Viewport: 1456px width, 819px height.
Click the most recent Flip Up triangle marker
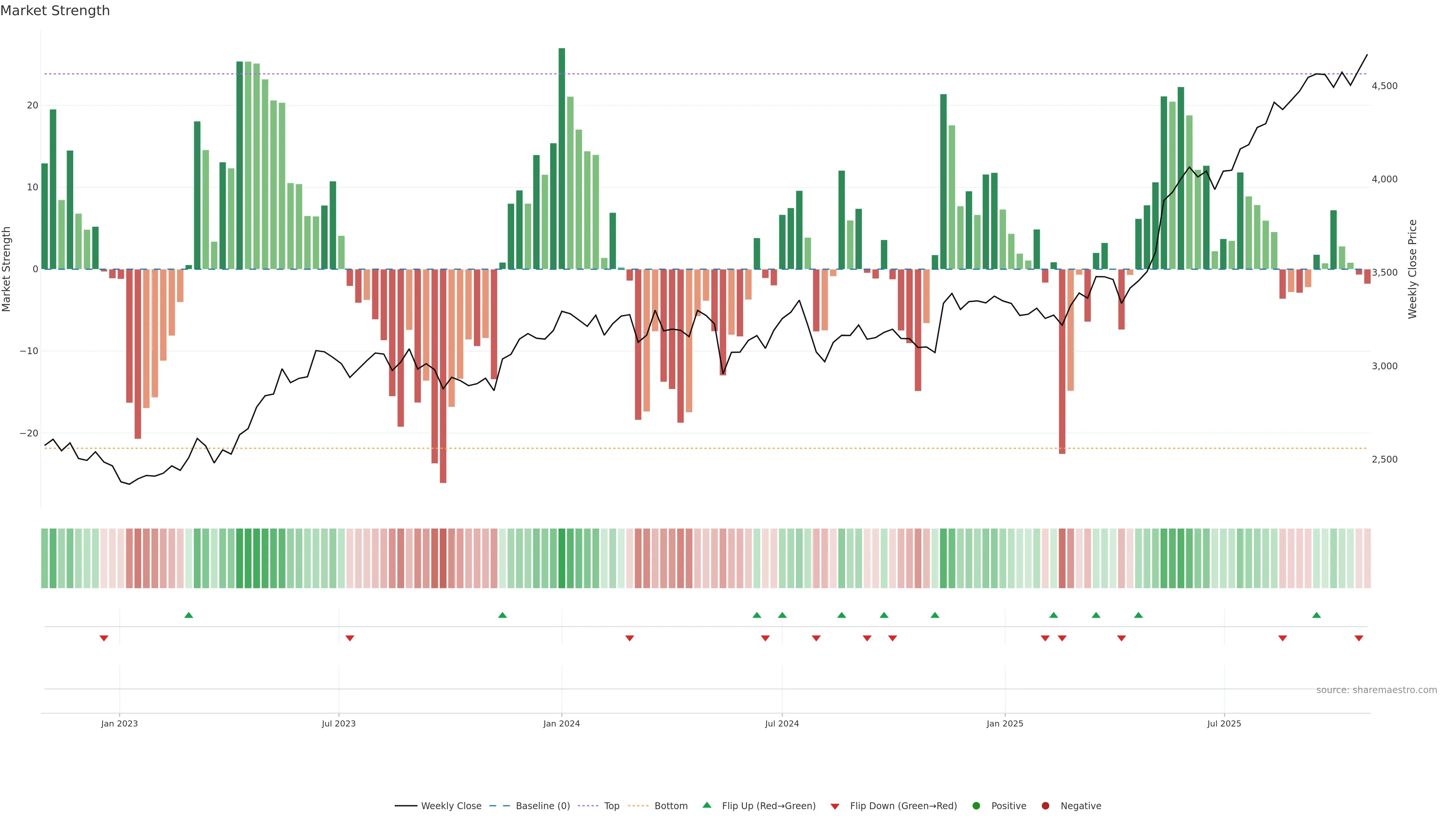[1316, 615]
